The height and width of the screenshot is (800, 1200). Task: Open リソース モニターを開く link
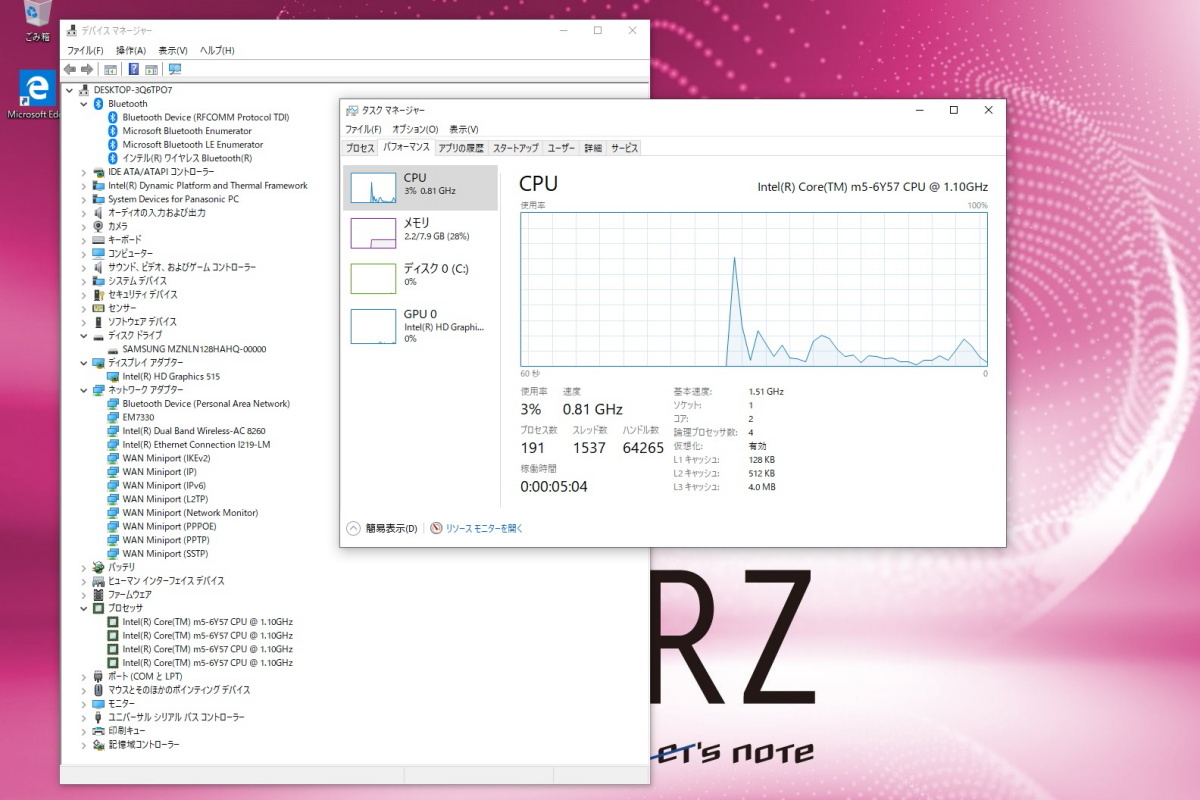[484, 528]
